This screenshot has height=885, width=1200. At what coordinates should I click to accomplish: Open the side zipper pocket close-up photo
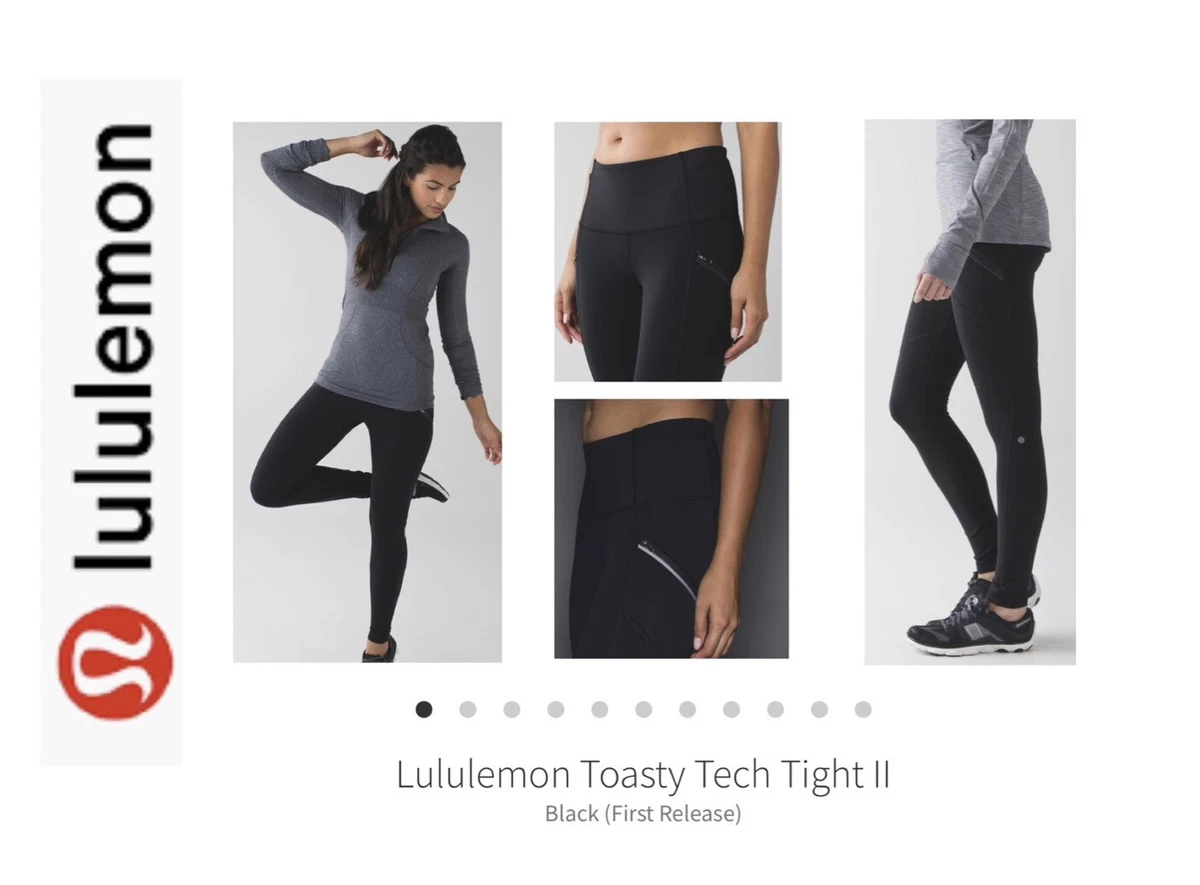point(671,529)
